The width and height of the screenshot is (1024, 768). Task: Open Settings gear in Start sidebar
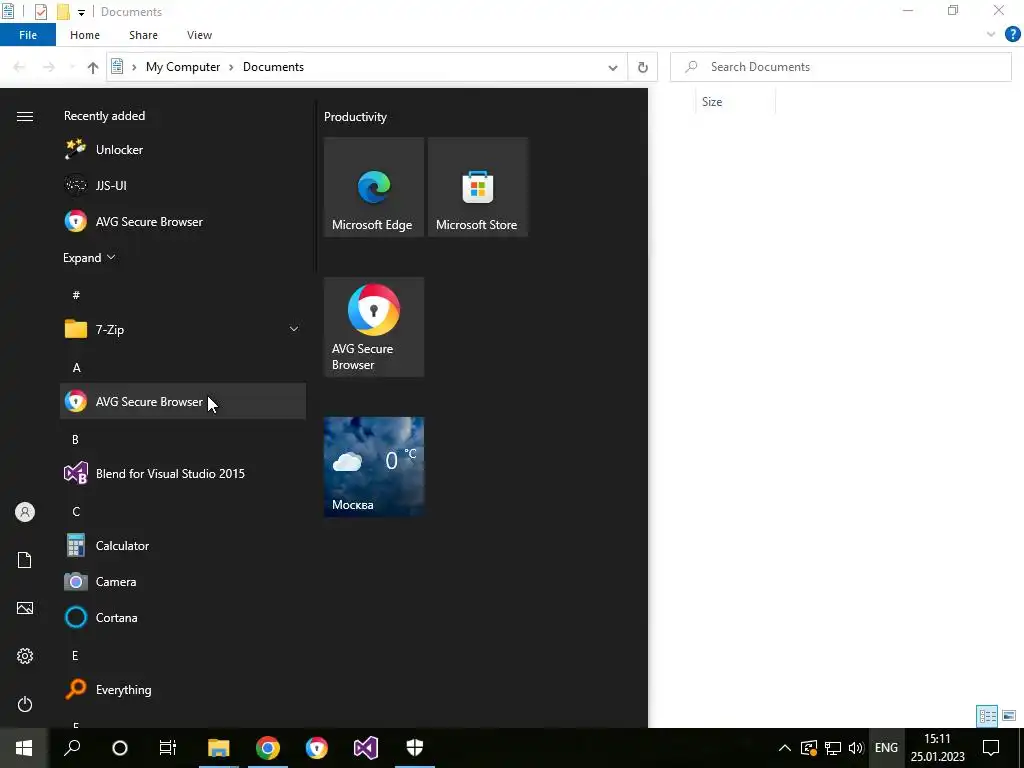click(25, 656)
